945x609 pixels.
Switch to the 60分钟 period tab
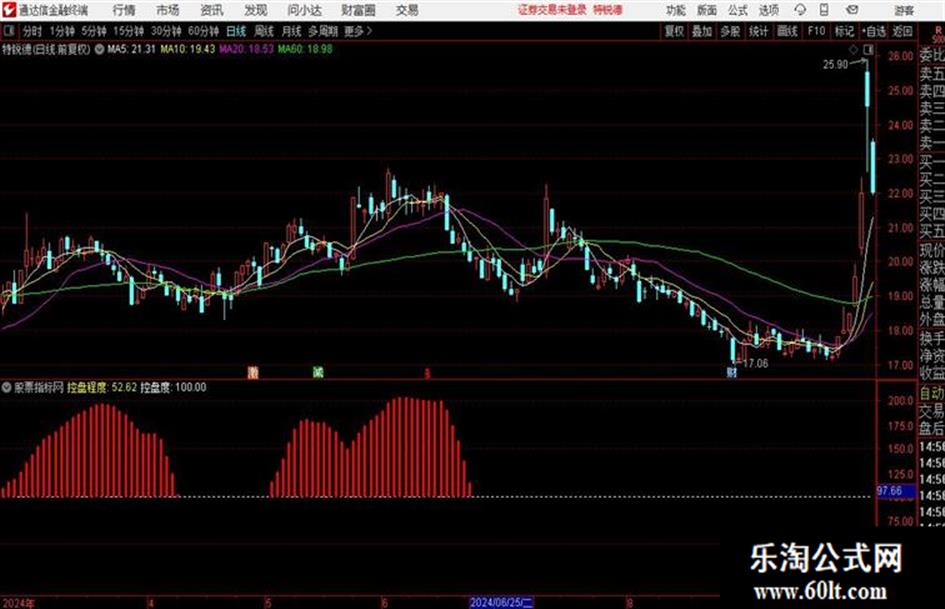point(204,31)
